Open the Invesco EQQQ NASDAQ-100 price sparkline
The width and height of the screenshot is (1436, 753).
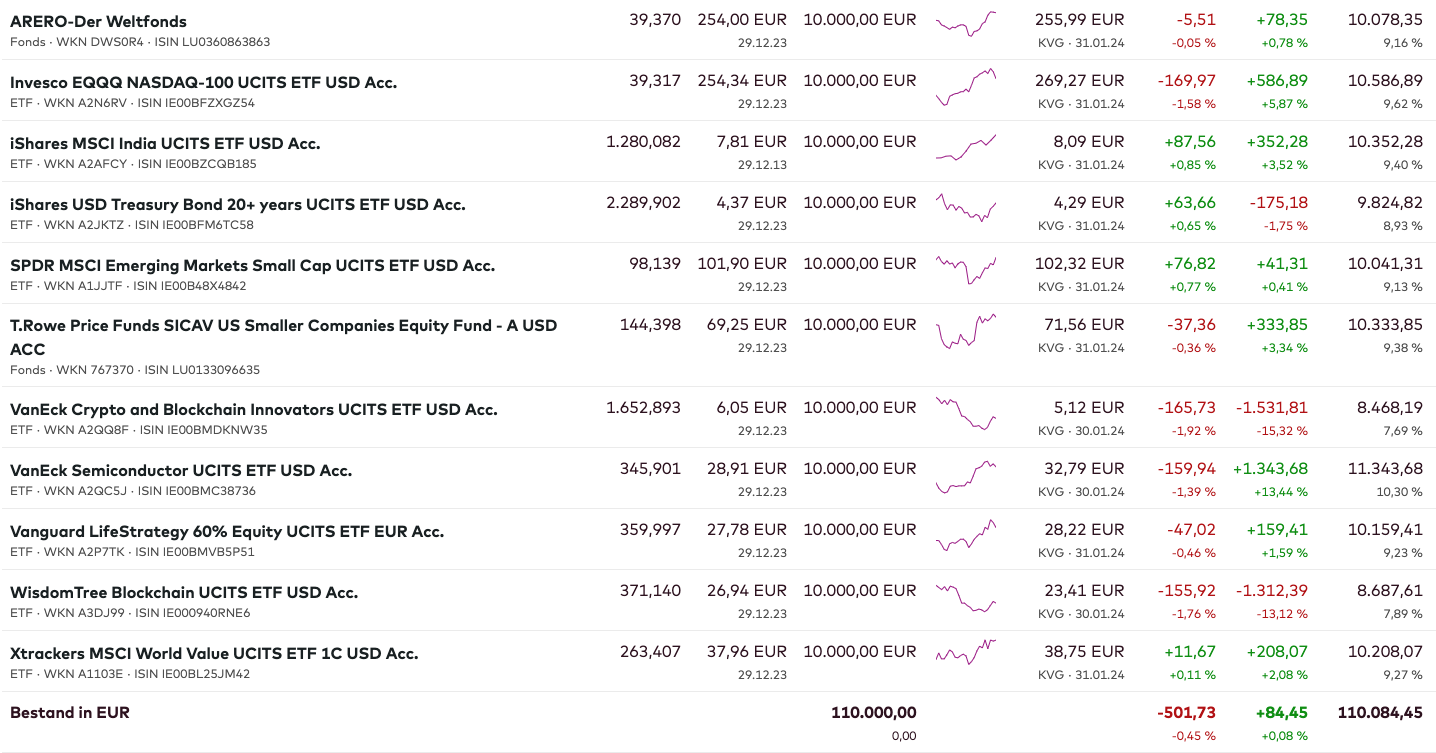(966, 86)
